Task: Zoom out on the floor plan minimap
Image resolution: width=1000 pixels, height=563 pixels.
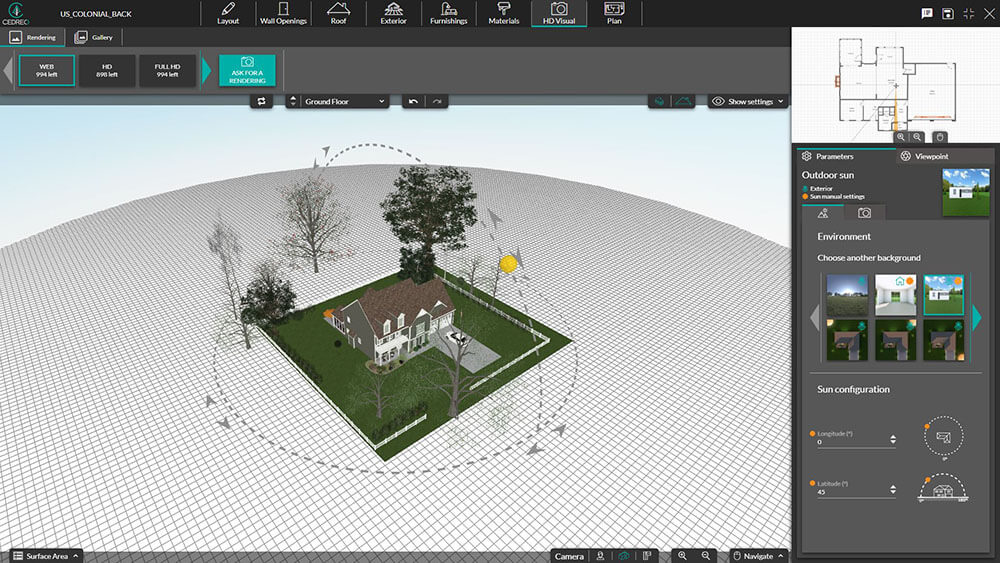Action: [x=918, y=136]
